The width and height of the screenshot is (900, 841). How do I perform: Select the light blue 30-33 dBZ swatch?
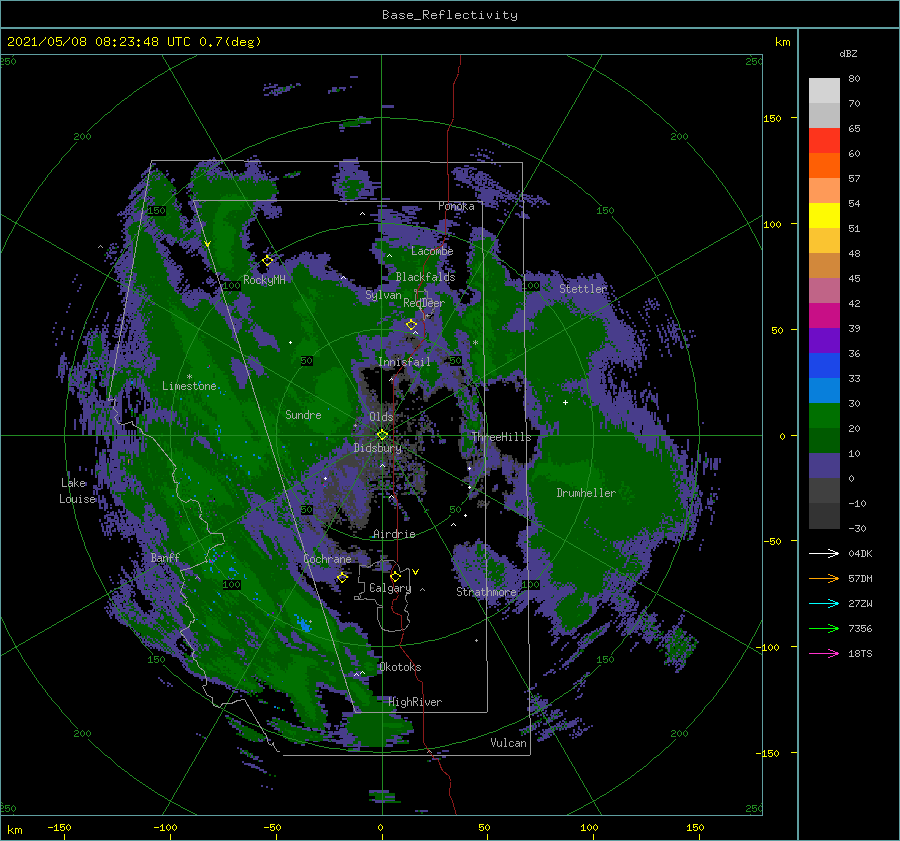click(824, 390)
